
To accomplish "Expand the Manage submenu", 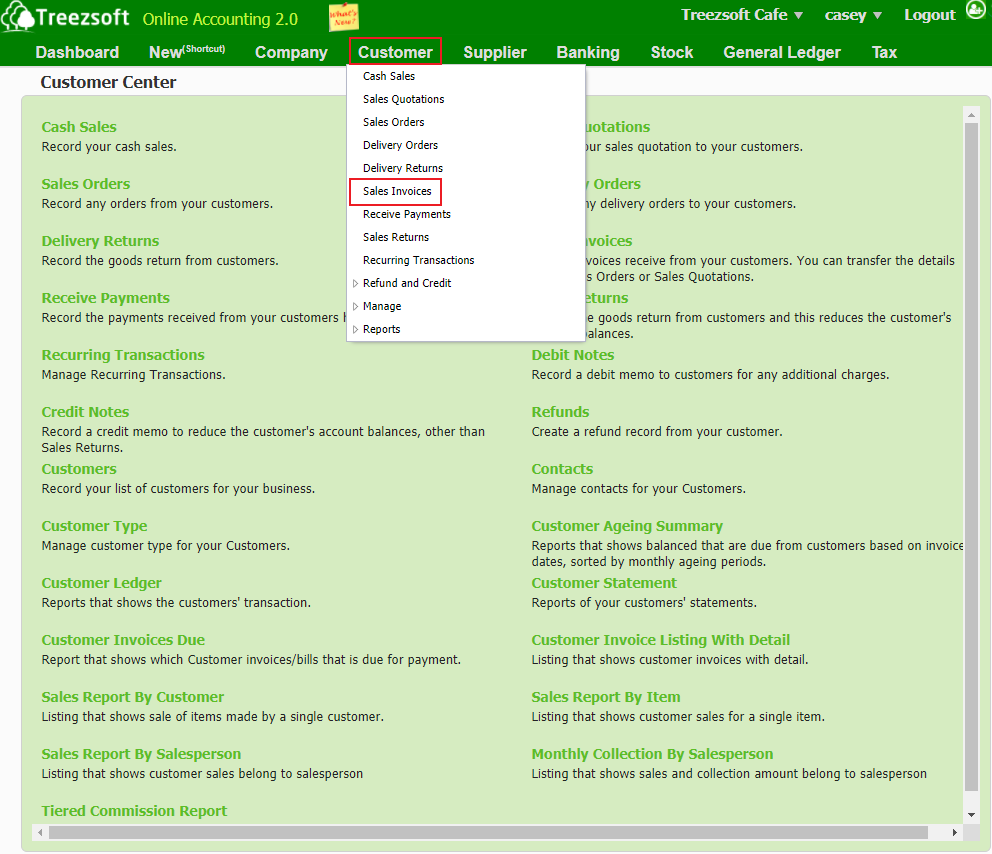I will (381, 306).
